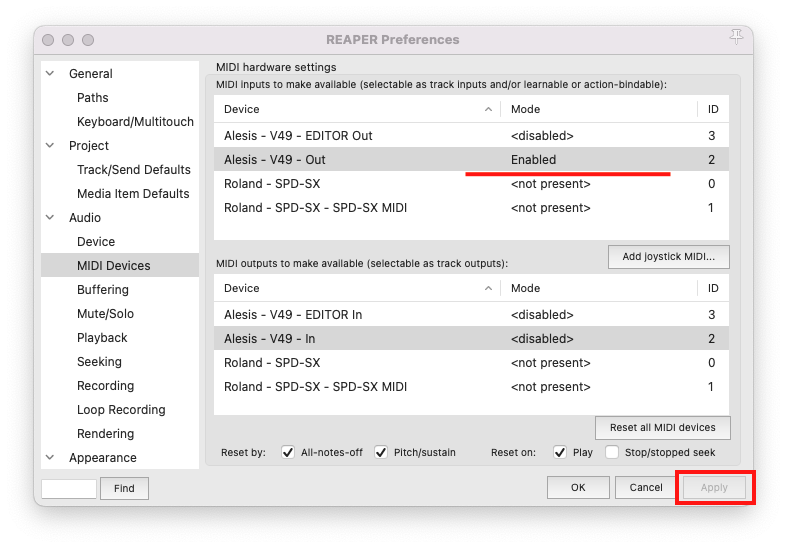Click the sort arrow in inputs Device header

click(x=488, y=109)
